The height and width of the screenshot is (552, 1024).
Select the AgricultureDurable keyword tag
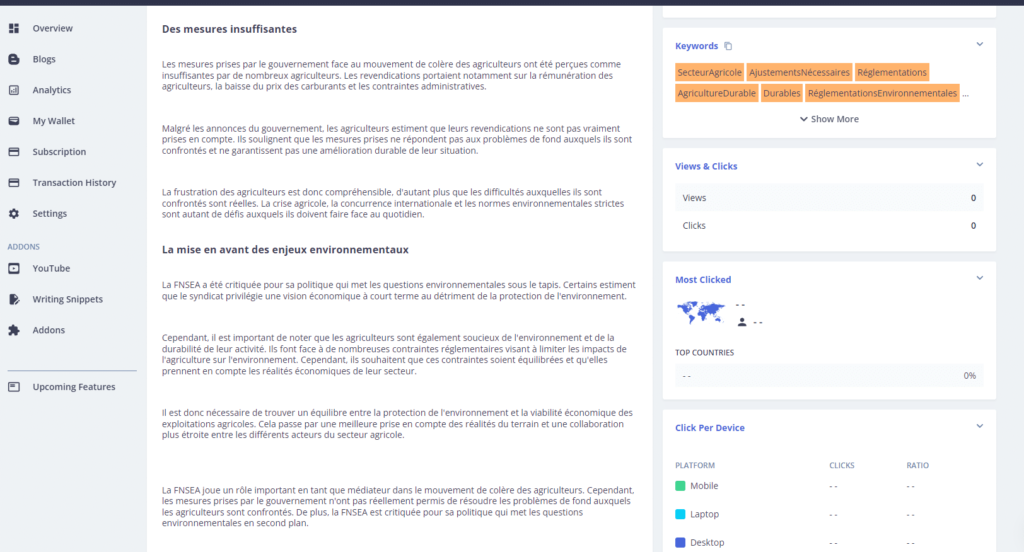click(716, 93)
